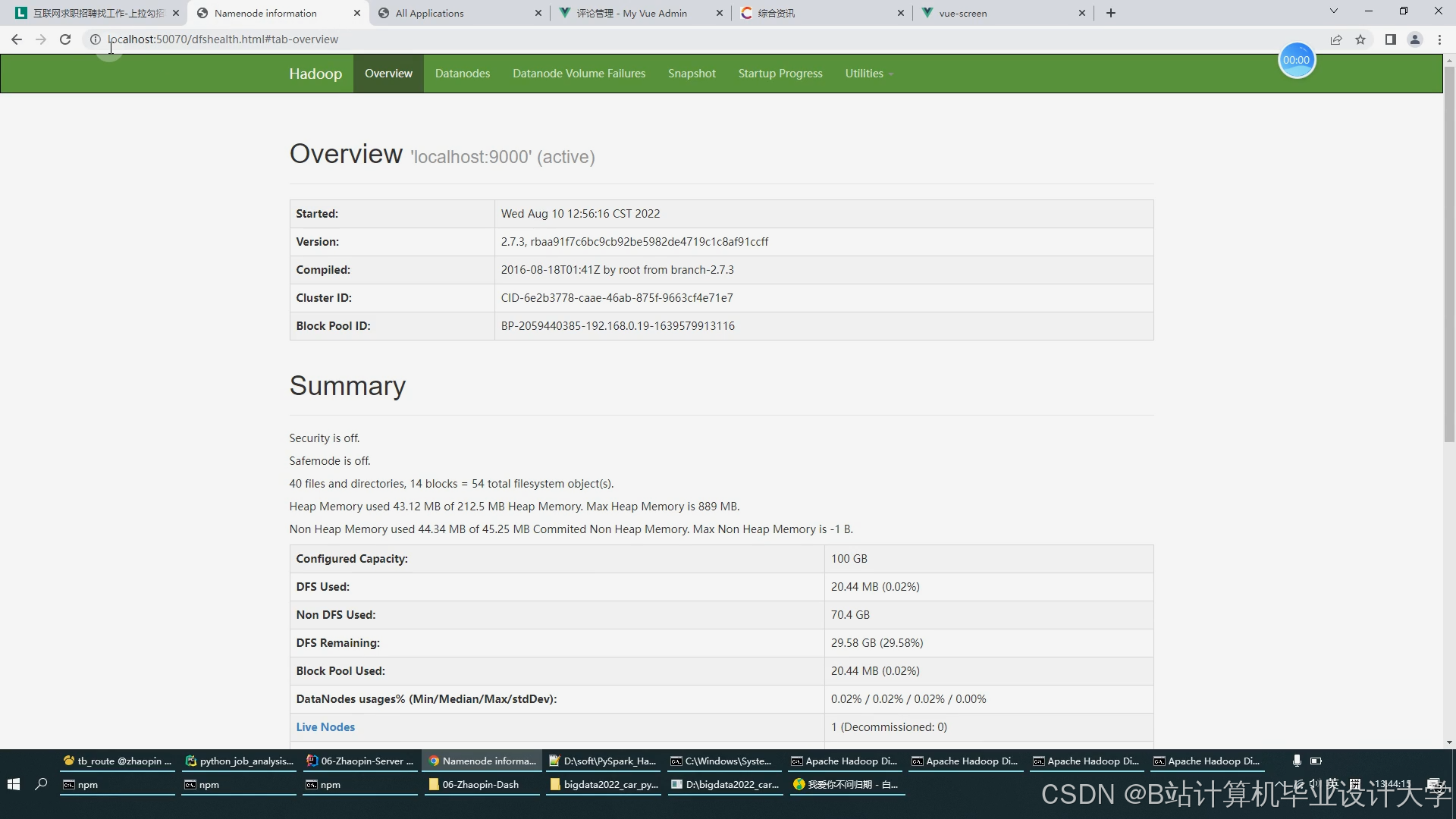Click the browser reload icon
Image resolution: width=1456 pixels, height=819 pixels.
[65, 39]
